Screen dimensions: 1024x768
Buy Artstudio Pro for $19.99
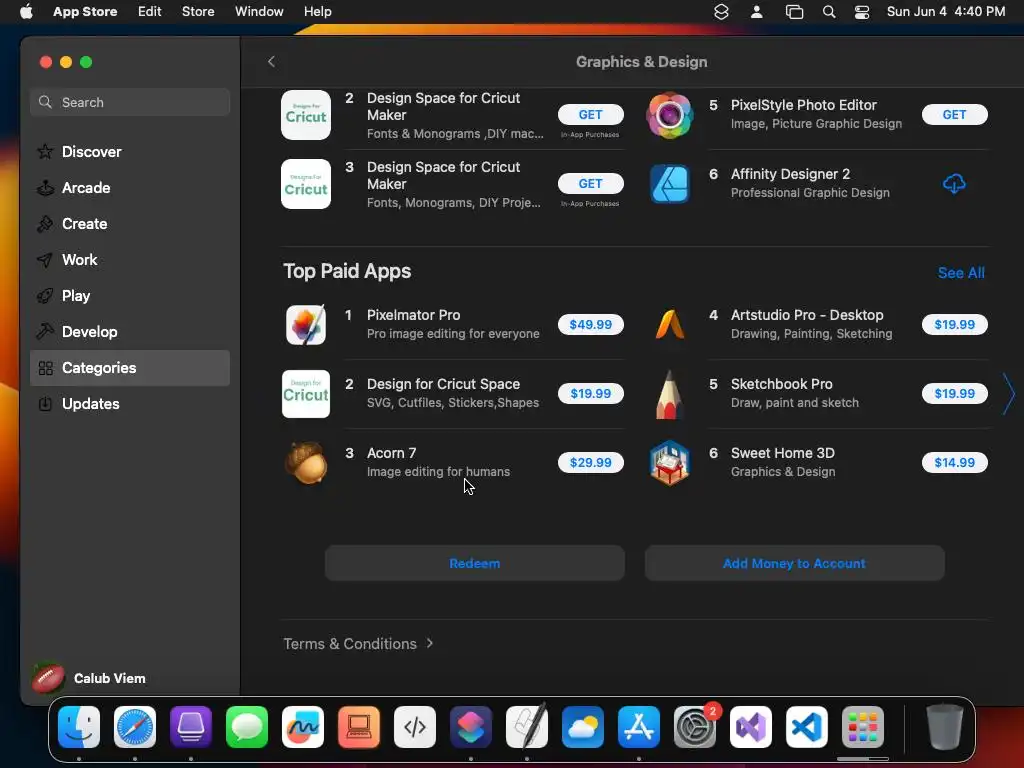pyautogui.click(x=954, y=325)
